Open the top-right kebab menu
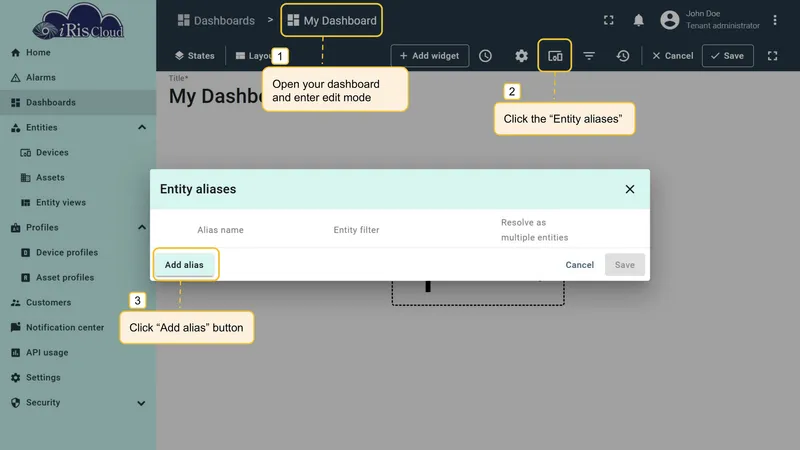This screenshot has height=450, width=800. 775,20
